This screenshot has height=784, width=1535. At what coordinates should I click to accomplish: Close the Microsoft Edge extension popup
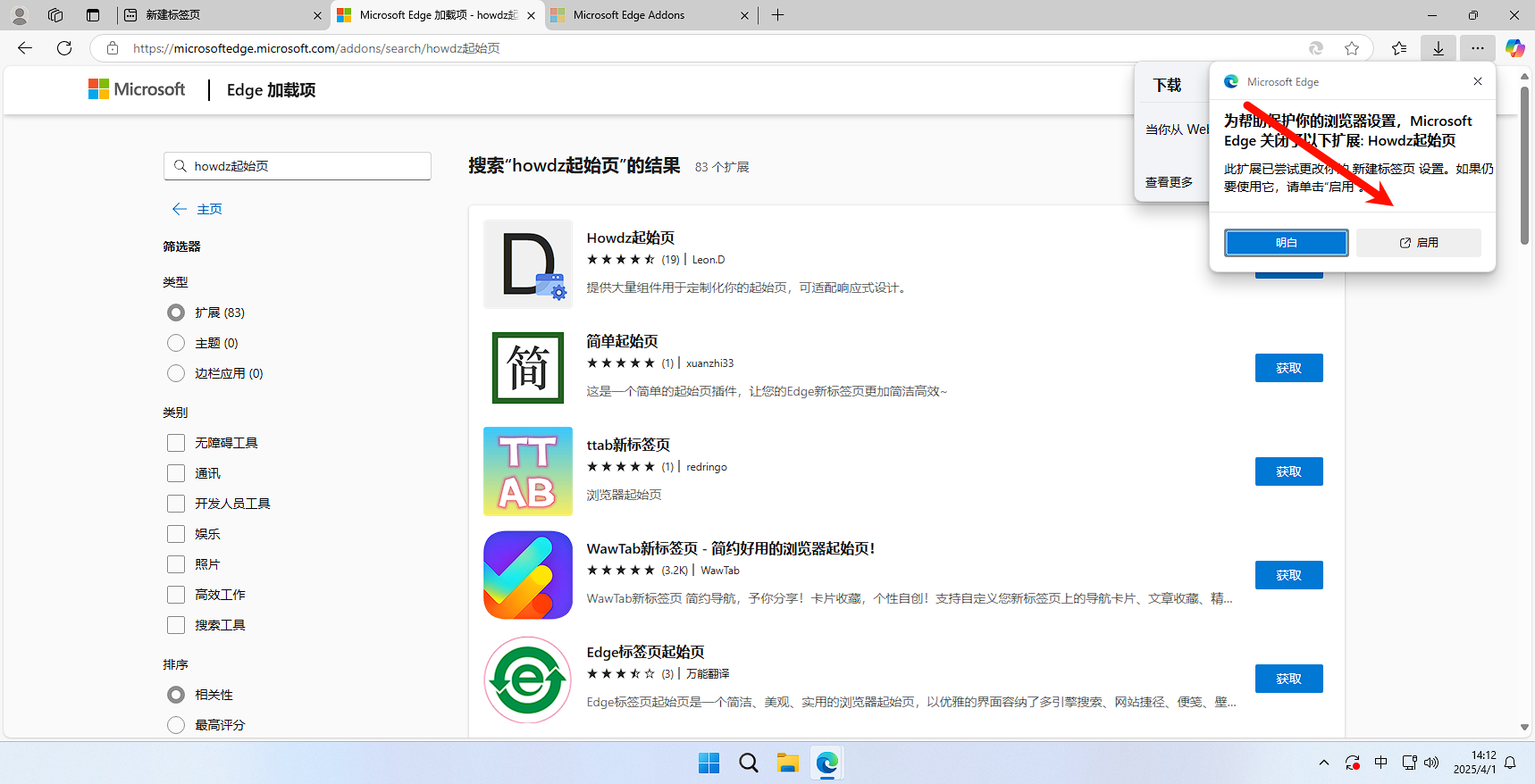(1478, 81)
